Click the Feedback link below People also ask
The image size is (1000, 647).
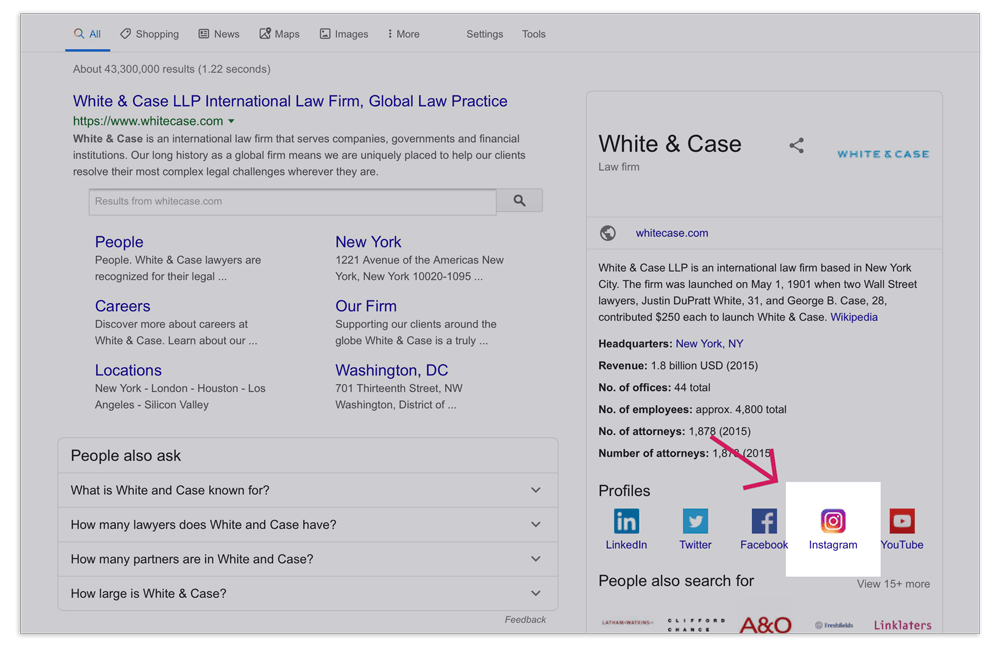(526, 620)
